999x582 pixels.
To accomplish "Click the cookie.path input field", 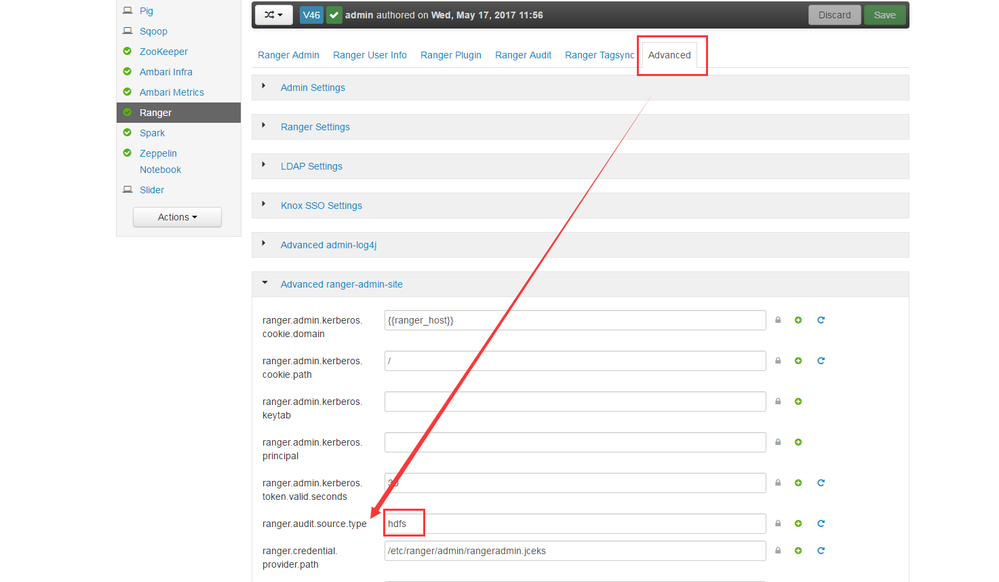I will click(575, 361).
